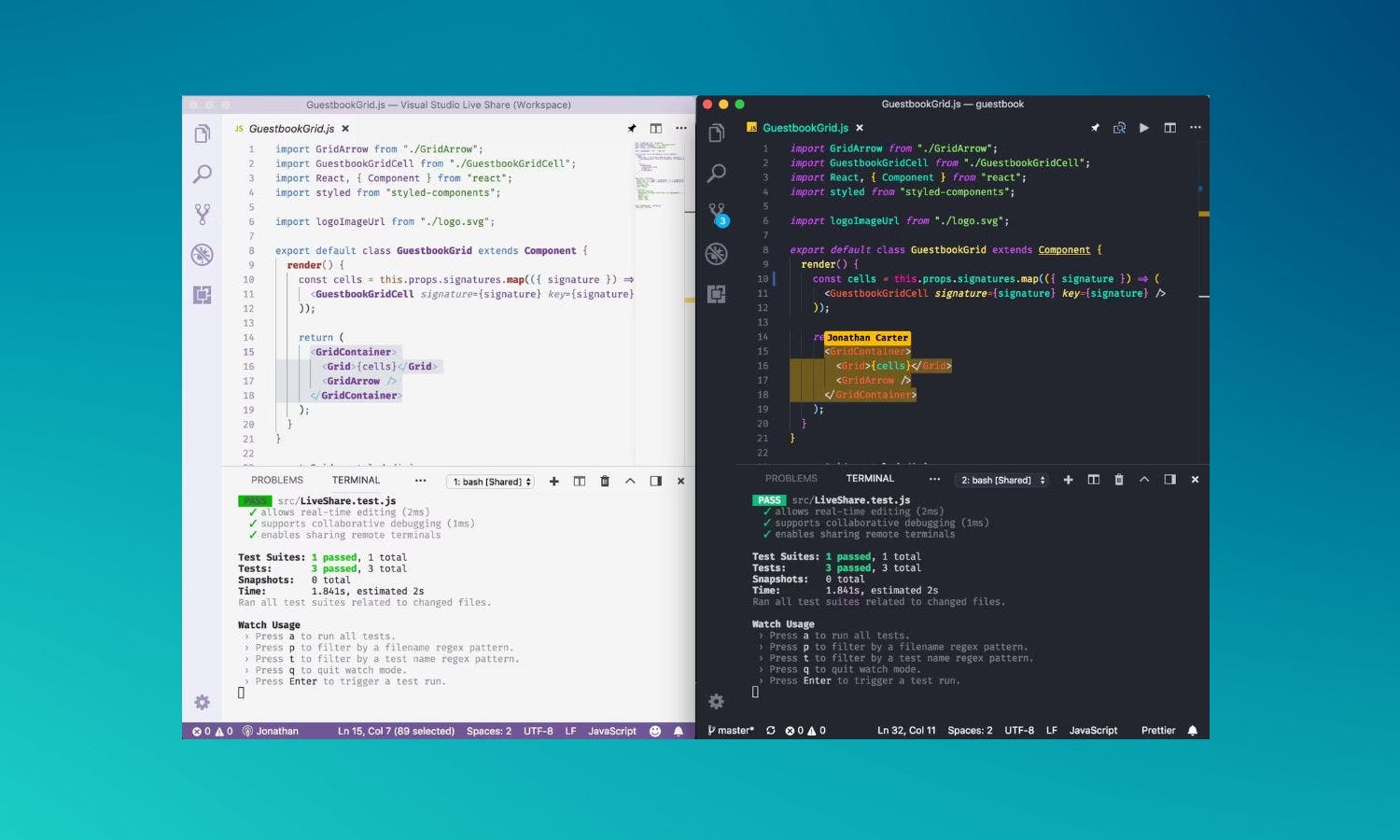Toggle panel position in the light window
1400x840 pixels.
point(656,482)
